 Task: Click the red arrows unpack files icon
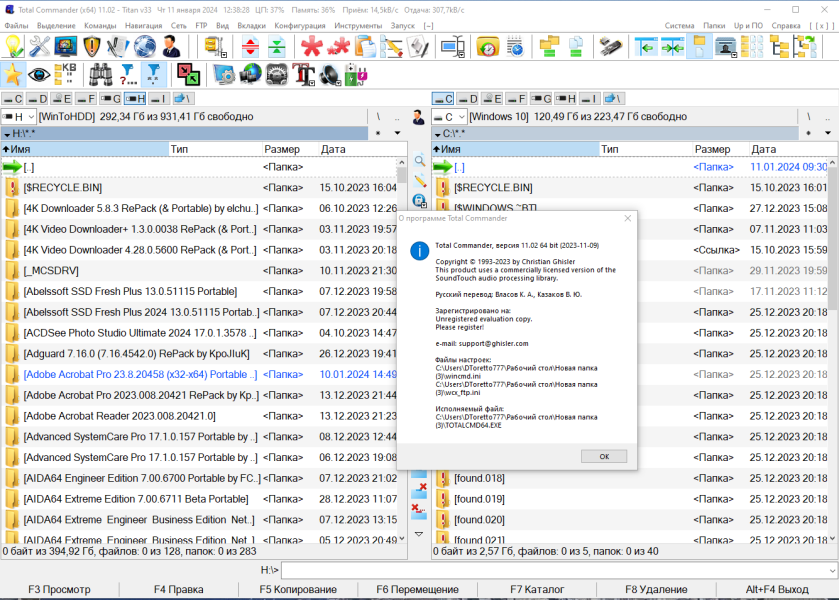click(x=250, y=47)
